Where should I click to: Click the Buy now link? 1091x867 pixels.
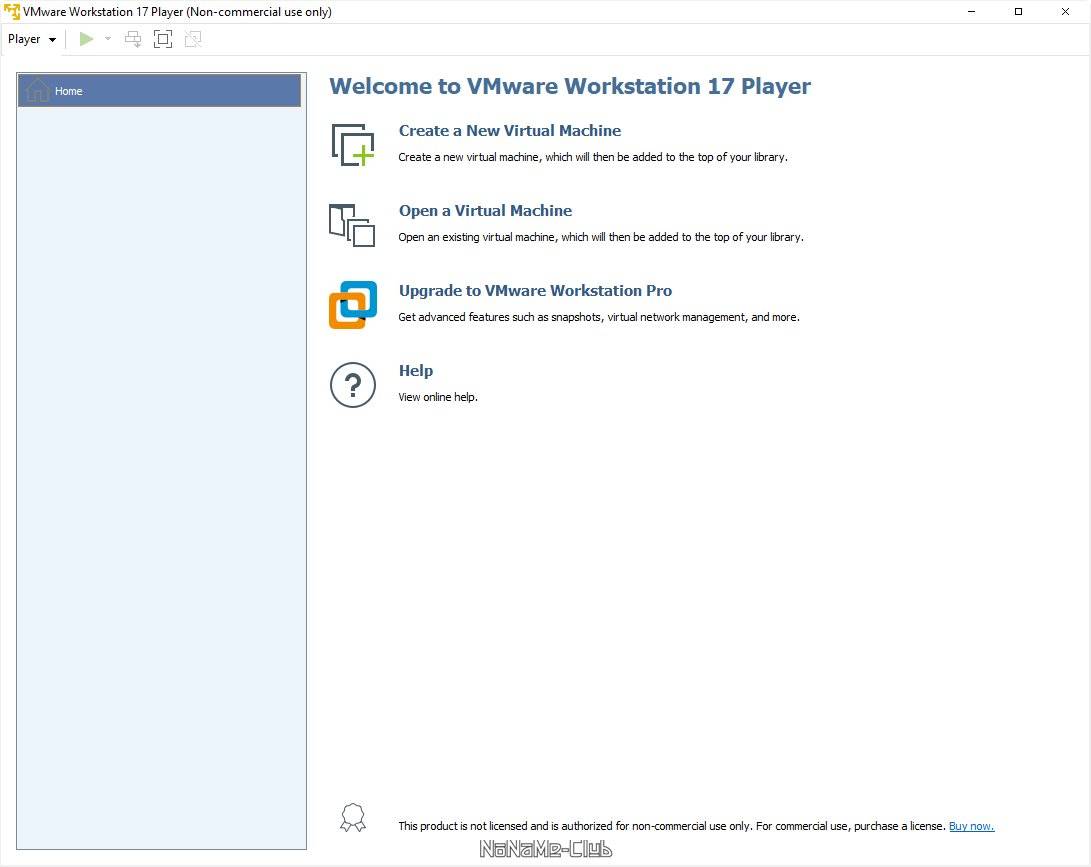pyautogui.click(x=971, y=826)
